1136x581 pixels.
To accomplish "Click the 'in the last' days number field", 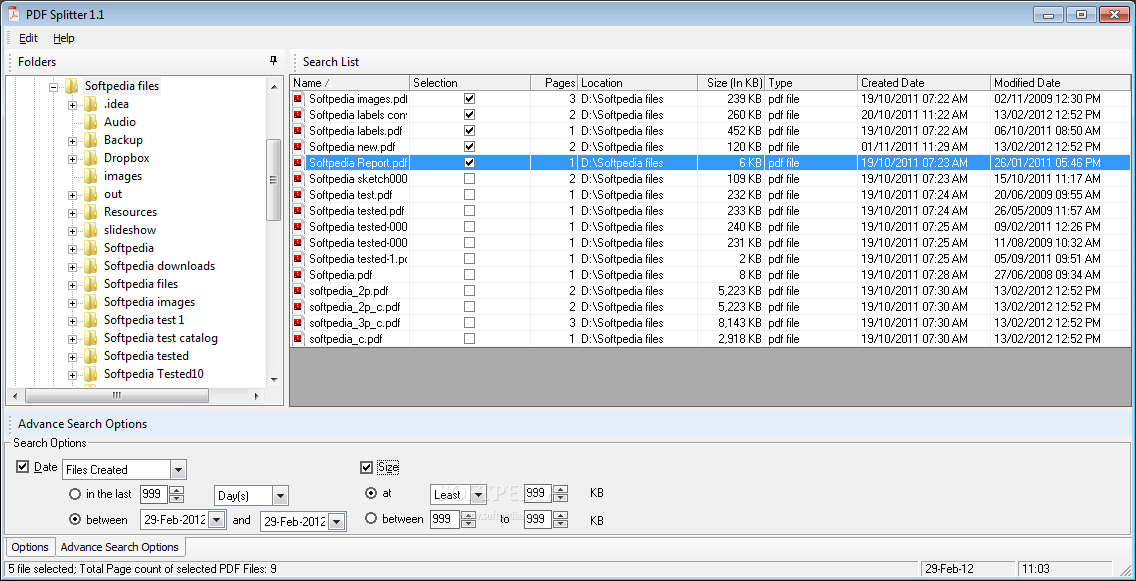I will tap(153, 495).
